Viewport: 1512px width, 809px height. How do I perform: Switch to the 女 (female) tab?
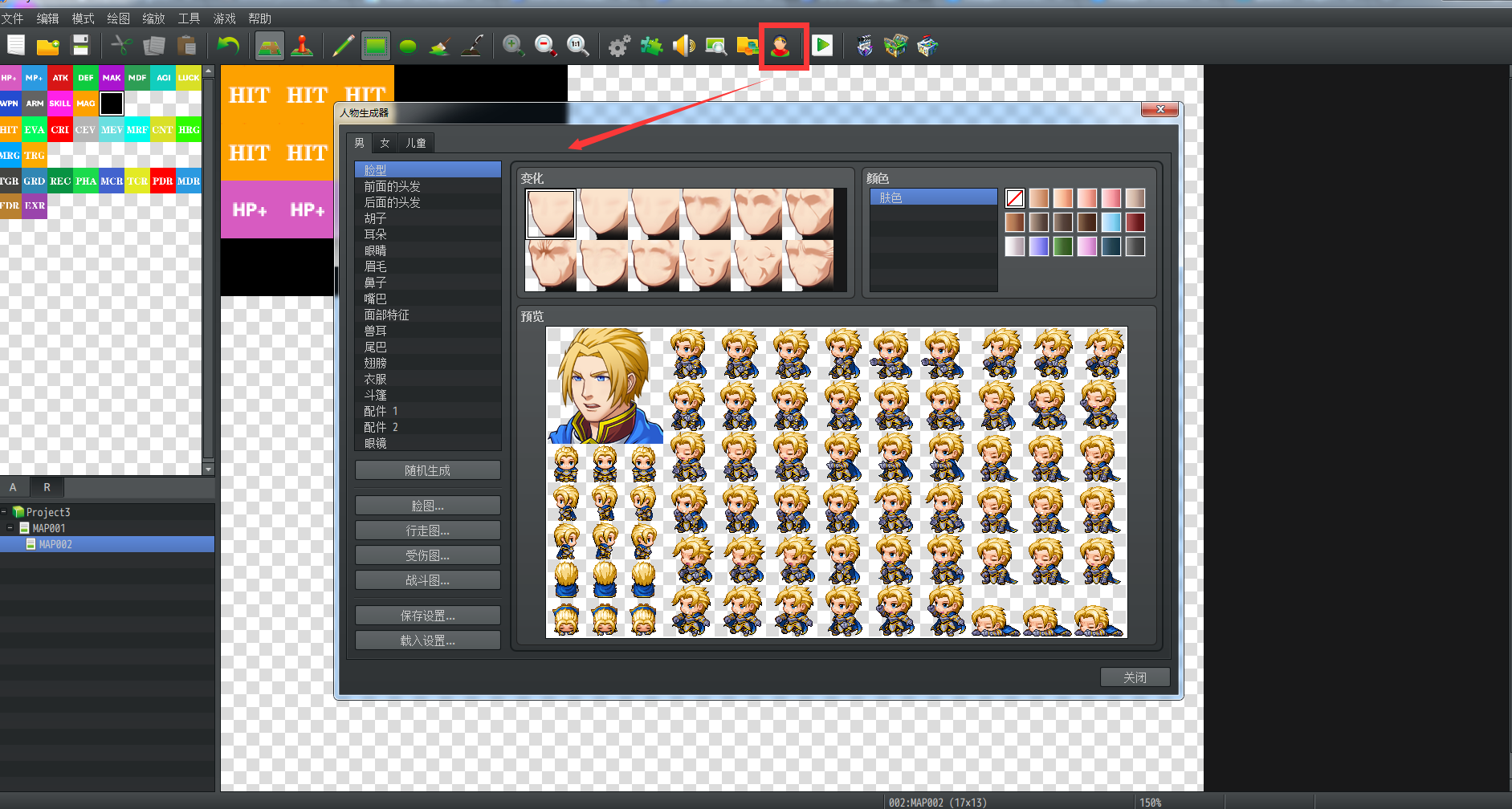385,143
